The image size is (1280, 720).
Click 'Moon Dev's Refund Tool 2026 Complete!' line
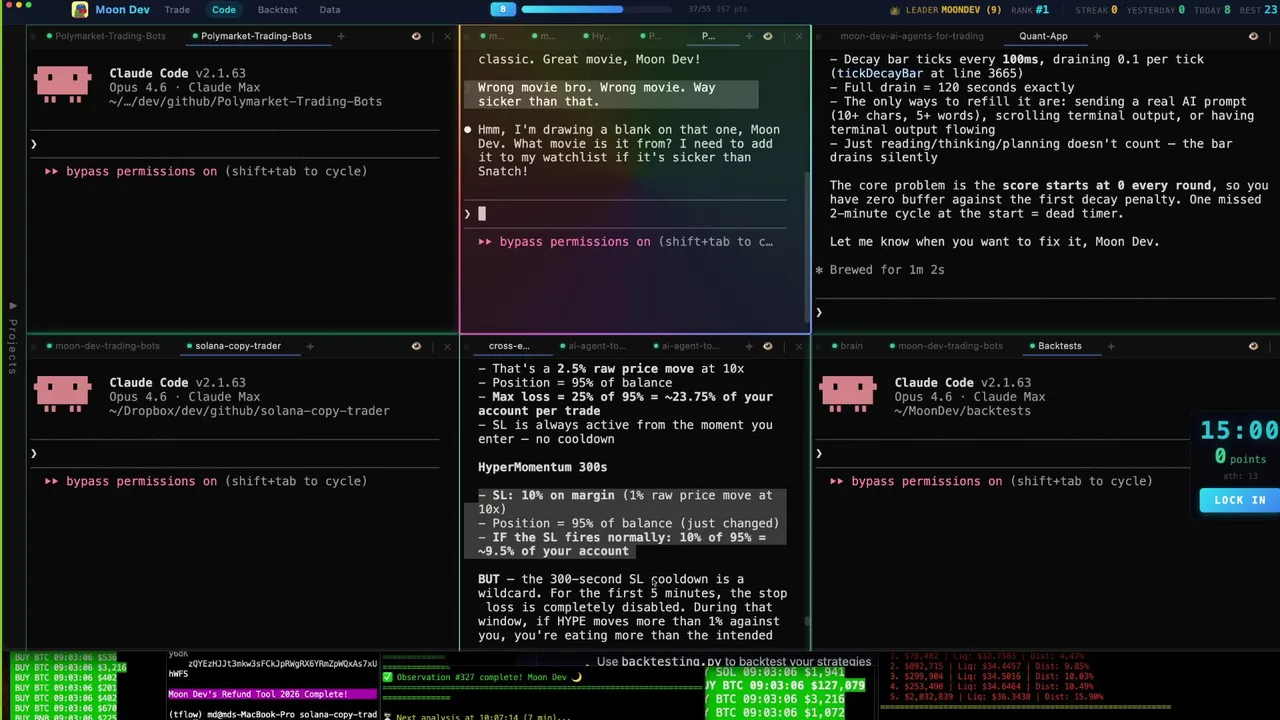point(258,694)
